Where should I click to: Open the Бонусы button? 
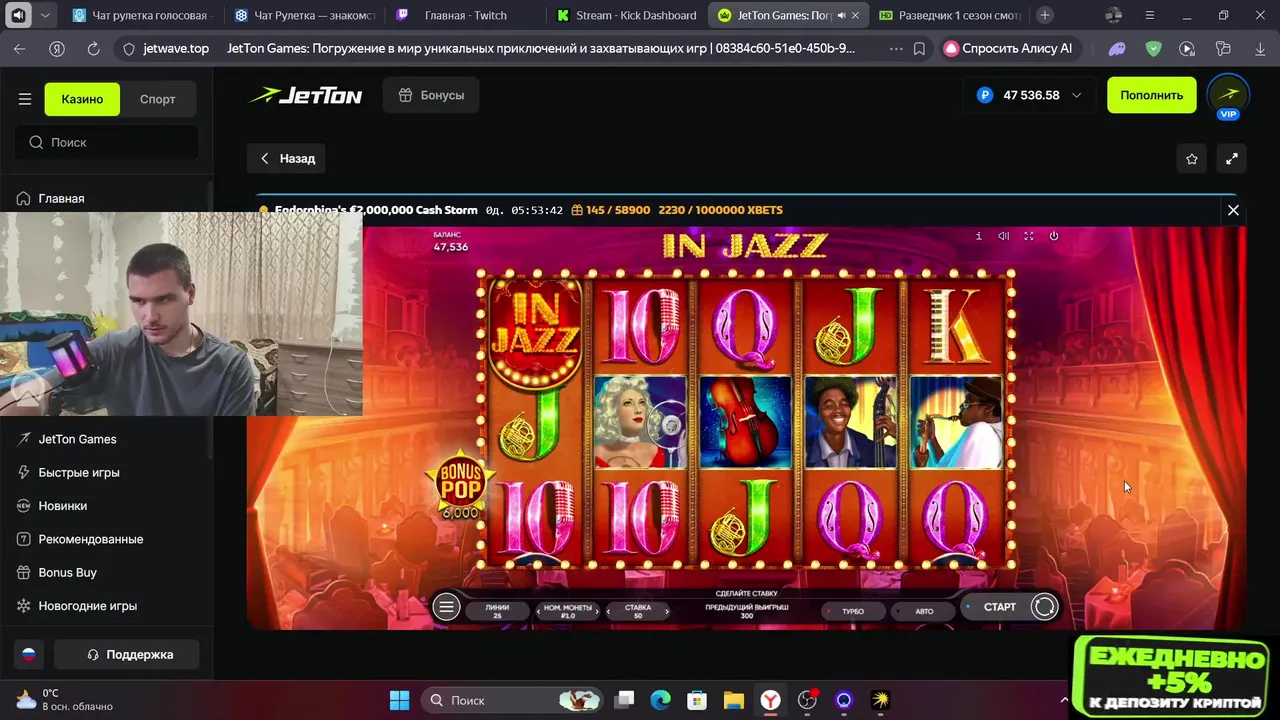pos(431,95)
